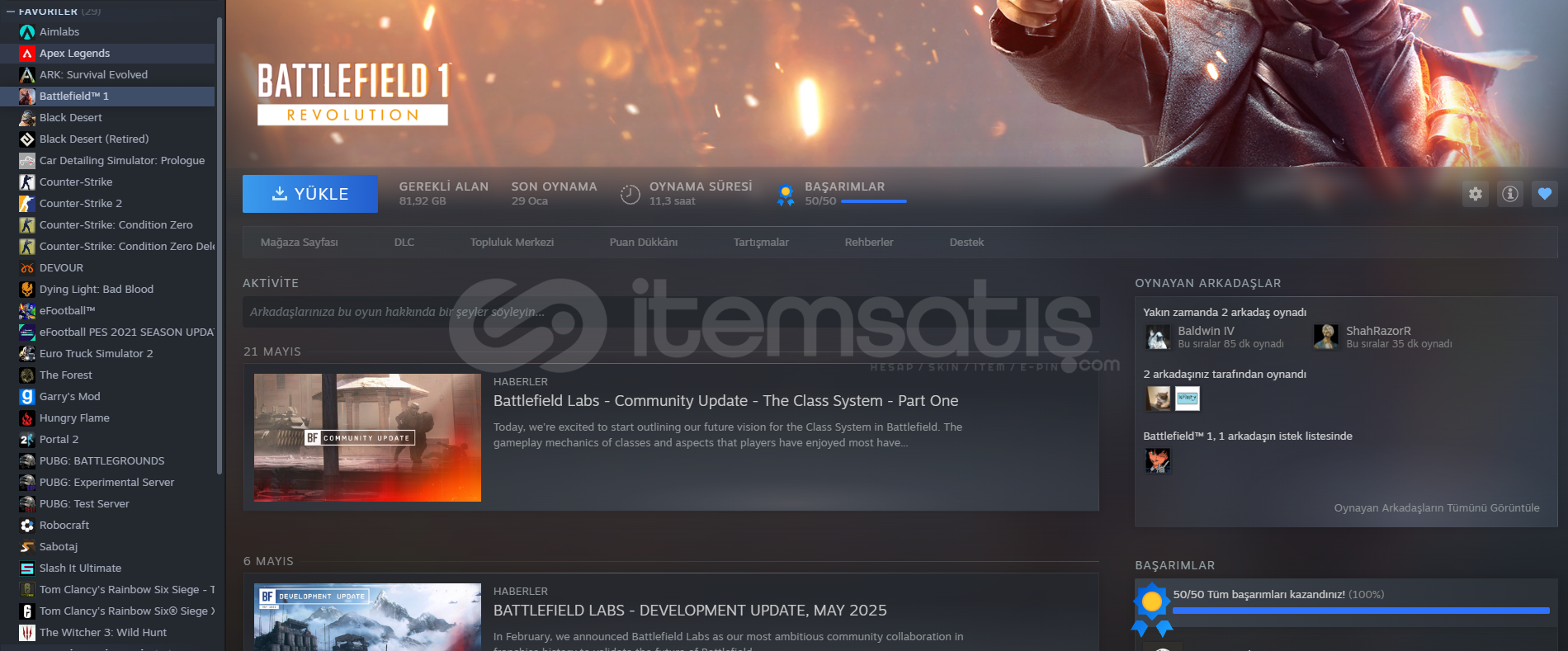Viewport: 1568px width, 651px height.
Task: Click the Robocraft game icon
Action: 27,525
